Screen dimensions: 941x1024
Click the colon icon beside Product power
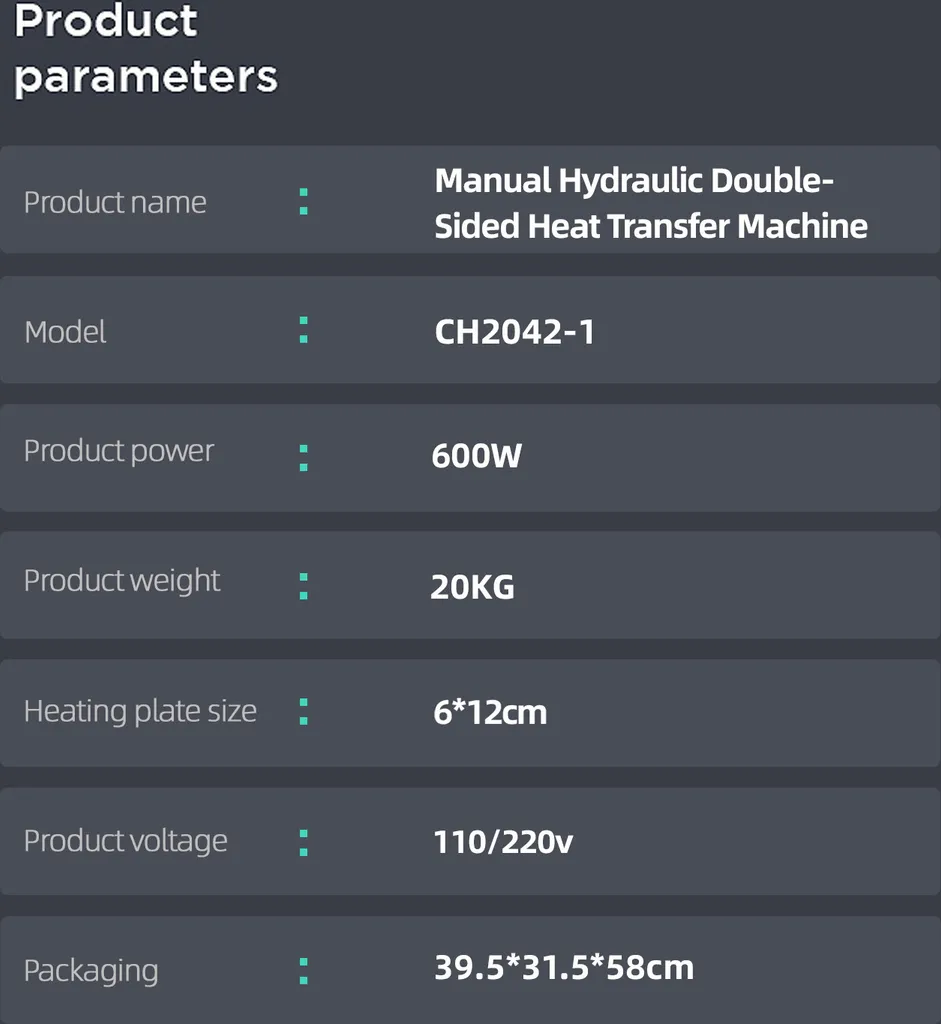tap(304, 458)
